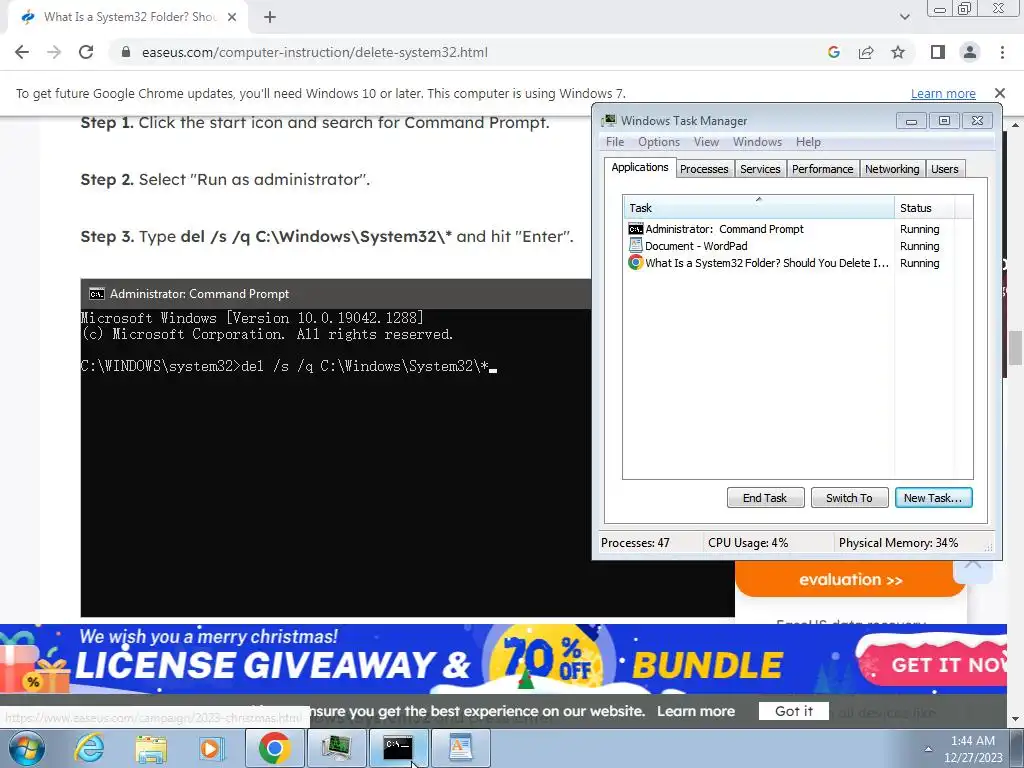Dismiss the Chrome update notification
Image resolution: width=1024 pixels, height=768 pixels.
coord(999,93)
